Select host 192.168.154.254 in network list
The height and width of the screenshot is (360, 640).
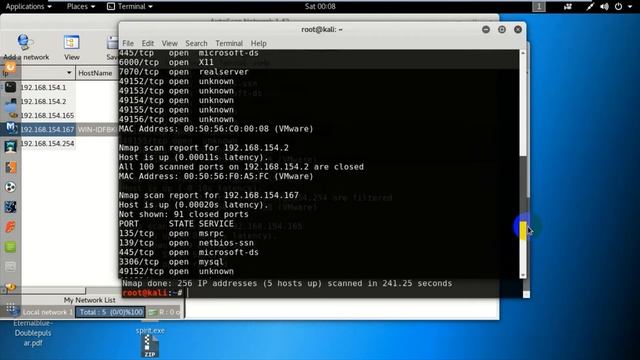tap(47, 144)
